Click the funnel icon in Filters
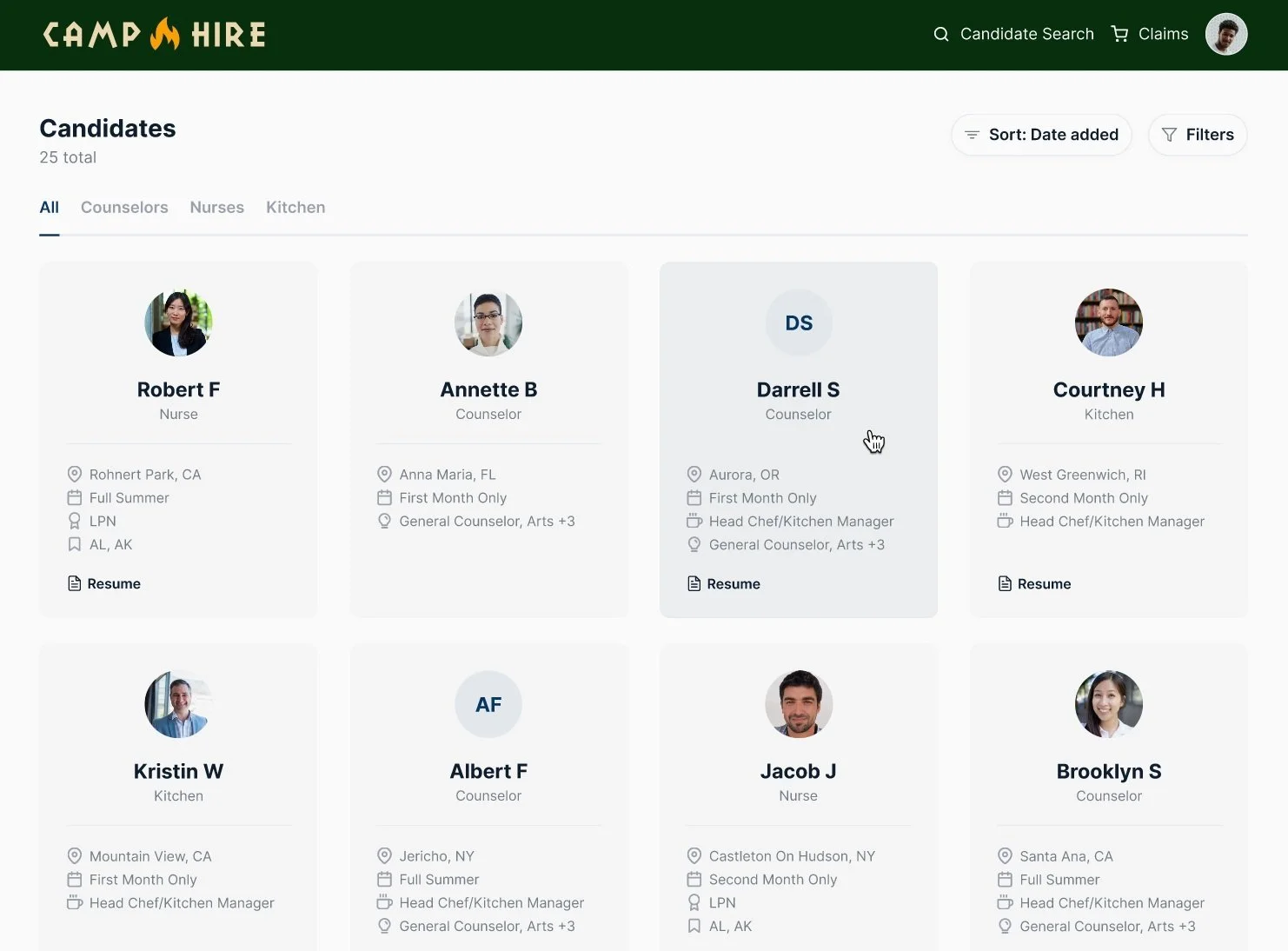This screenshot has height=951, width=1288. (1169, 135)
